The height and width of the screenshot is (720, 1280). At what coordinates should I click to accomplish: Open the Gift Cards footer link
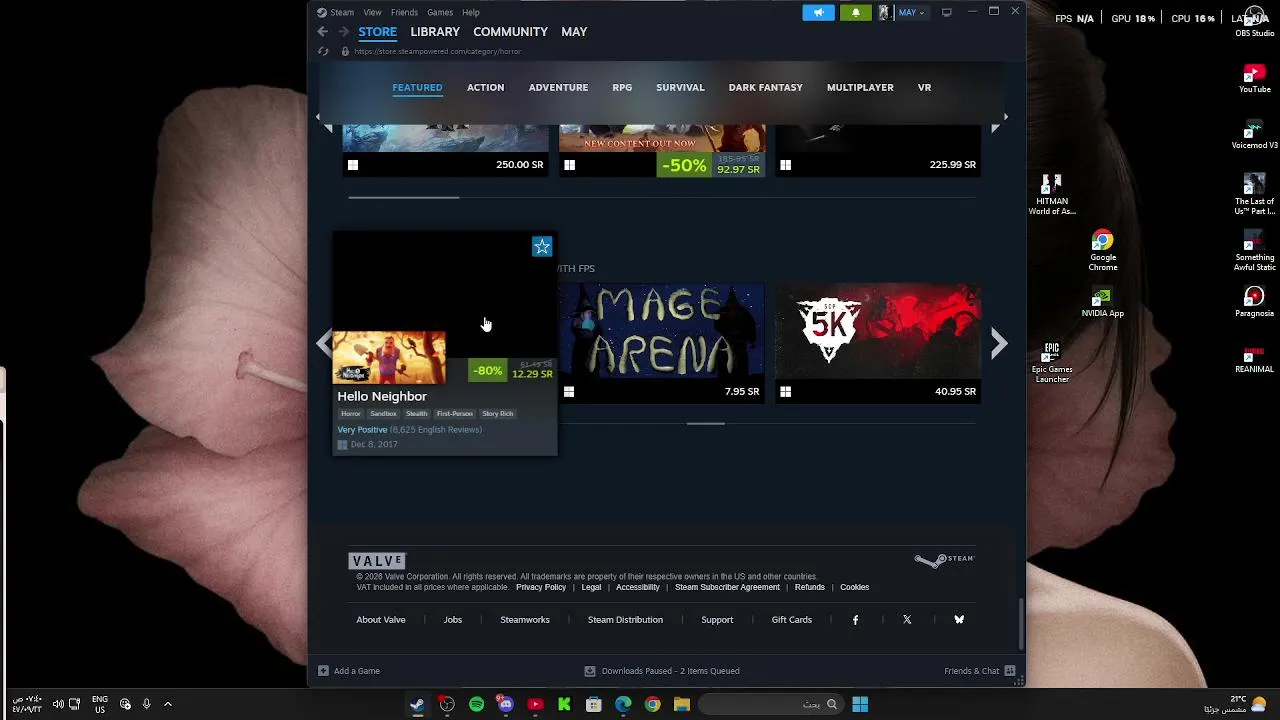click(x=791, y=620)
